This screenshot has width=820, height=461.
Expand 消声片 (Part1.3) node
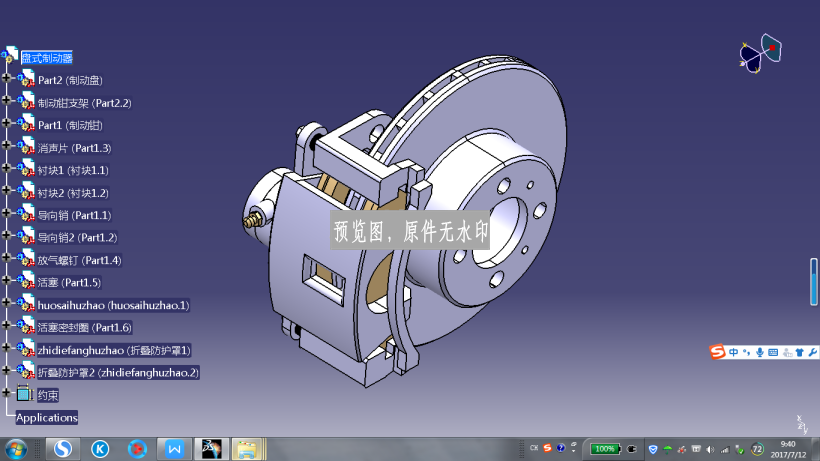click(x=6, y=145)
